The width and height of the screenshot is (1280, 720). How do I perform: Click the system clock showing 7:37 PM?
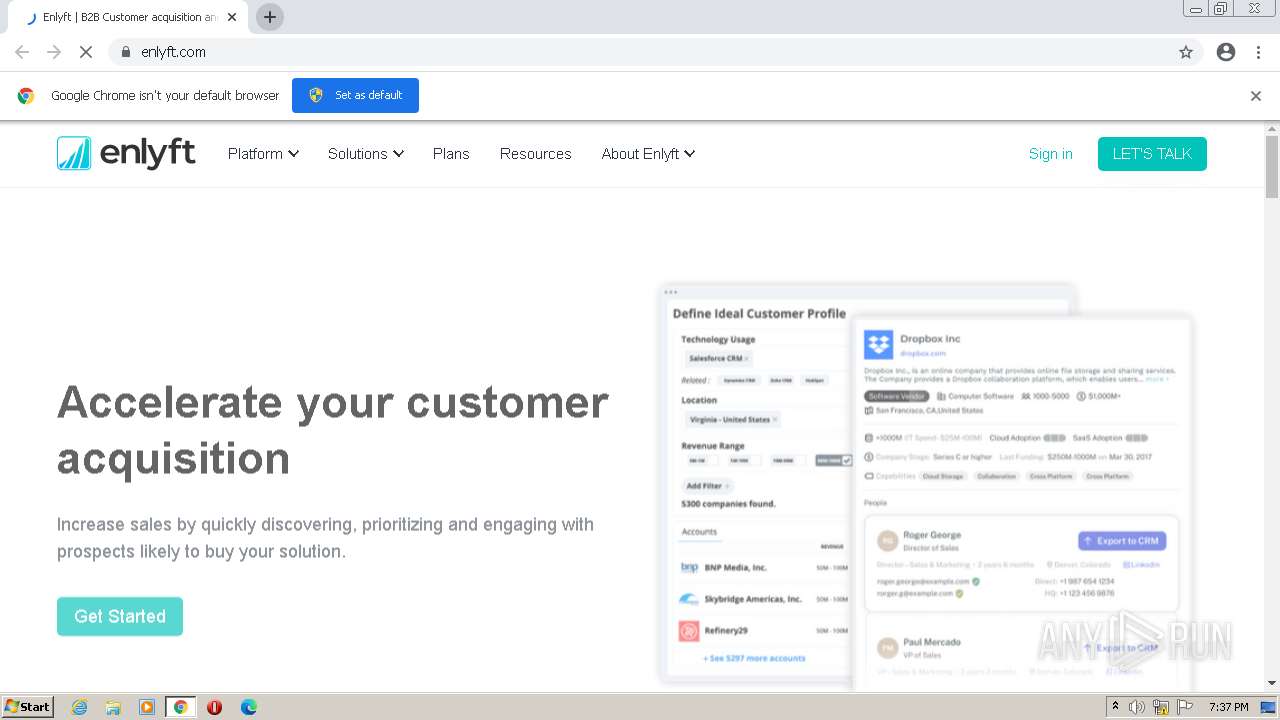(x=1228, y=707)
